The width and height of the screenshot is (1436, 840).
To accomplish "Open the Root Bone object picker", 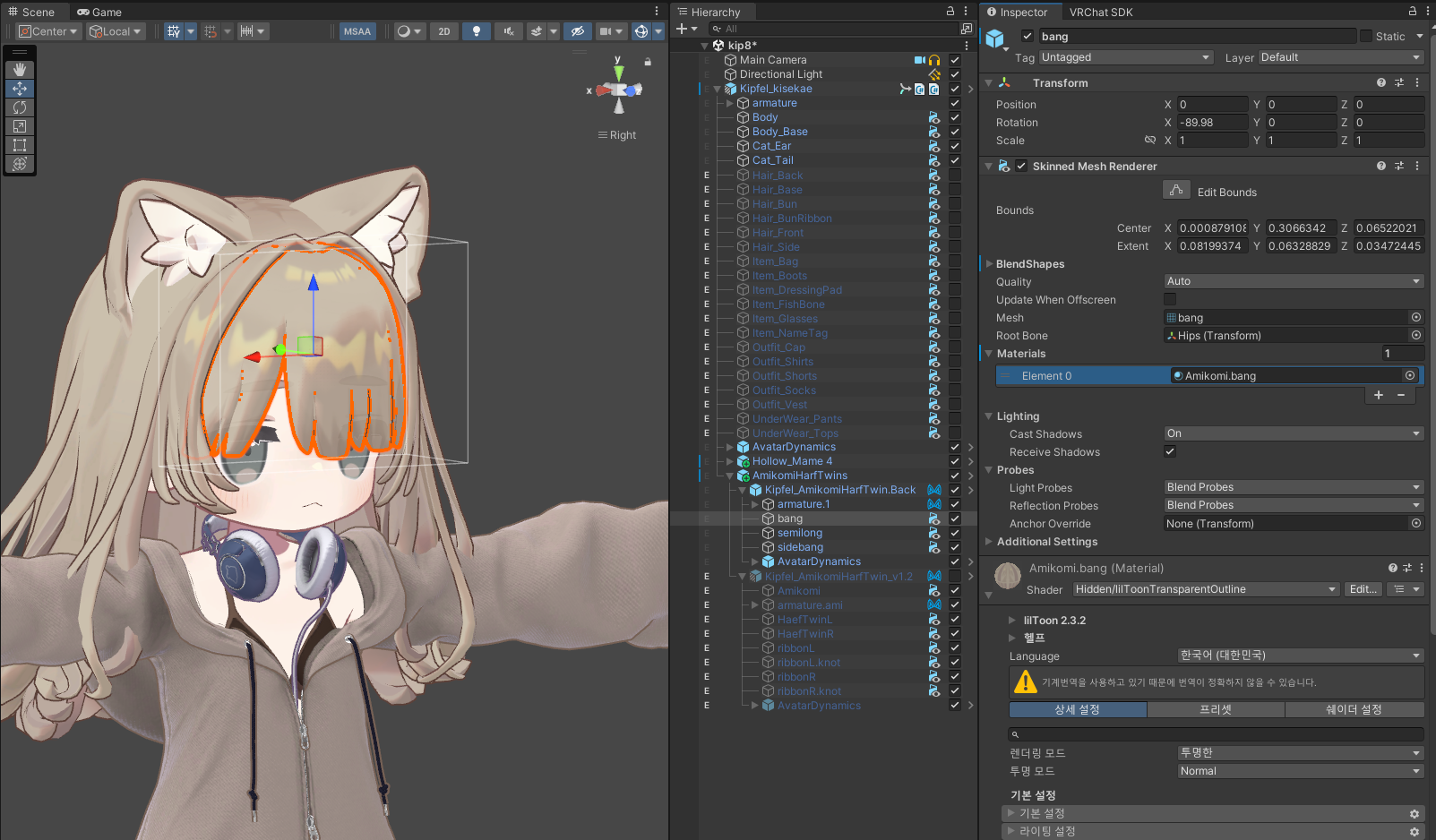I will pyautogui.click(x=1416, y=335).
